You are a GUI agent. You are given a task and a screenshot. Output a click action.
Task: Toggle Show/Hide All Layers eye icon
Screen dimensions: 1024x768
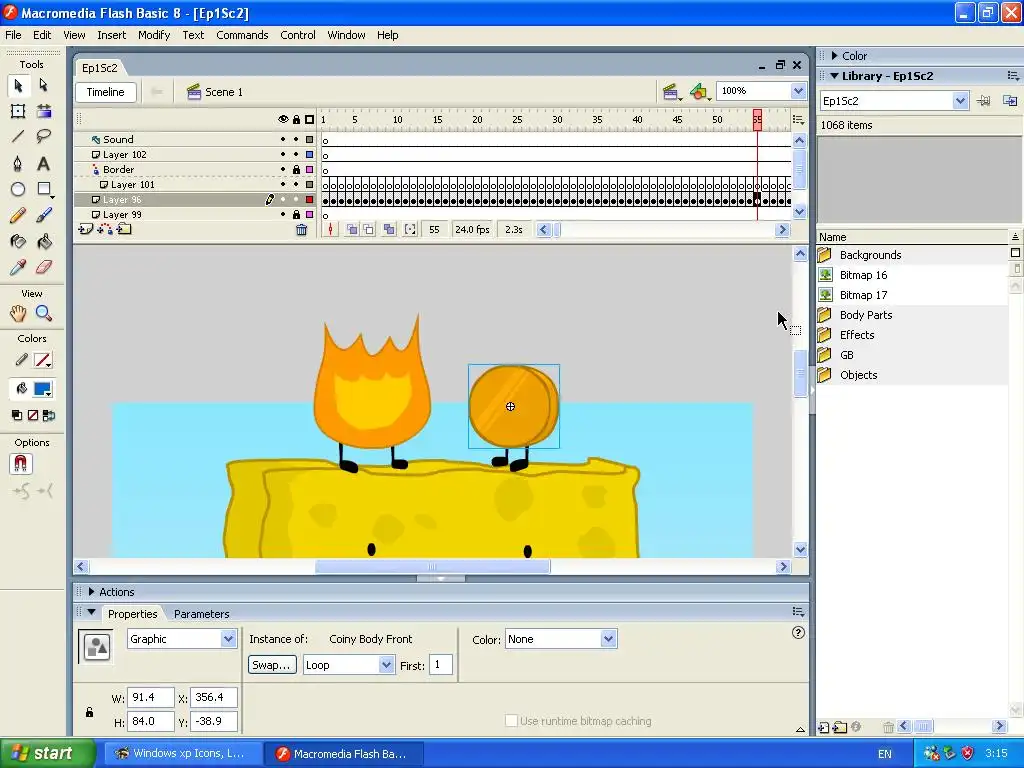point(283,120)
